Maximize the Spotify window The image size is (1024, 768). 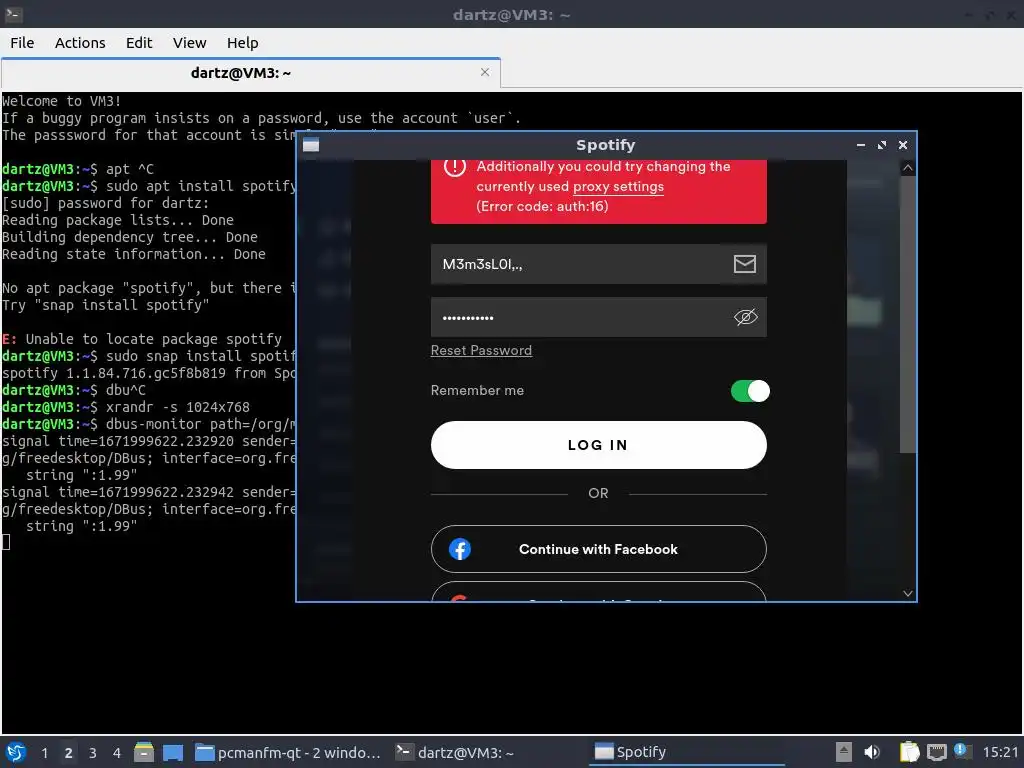tap(882, 145)
